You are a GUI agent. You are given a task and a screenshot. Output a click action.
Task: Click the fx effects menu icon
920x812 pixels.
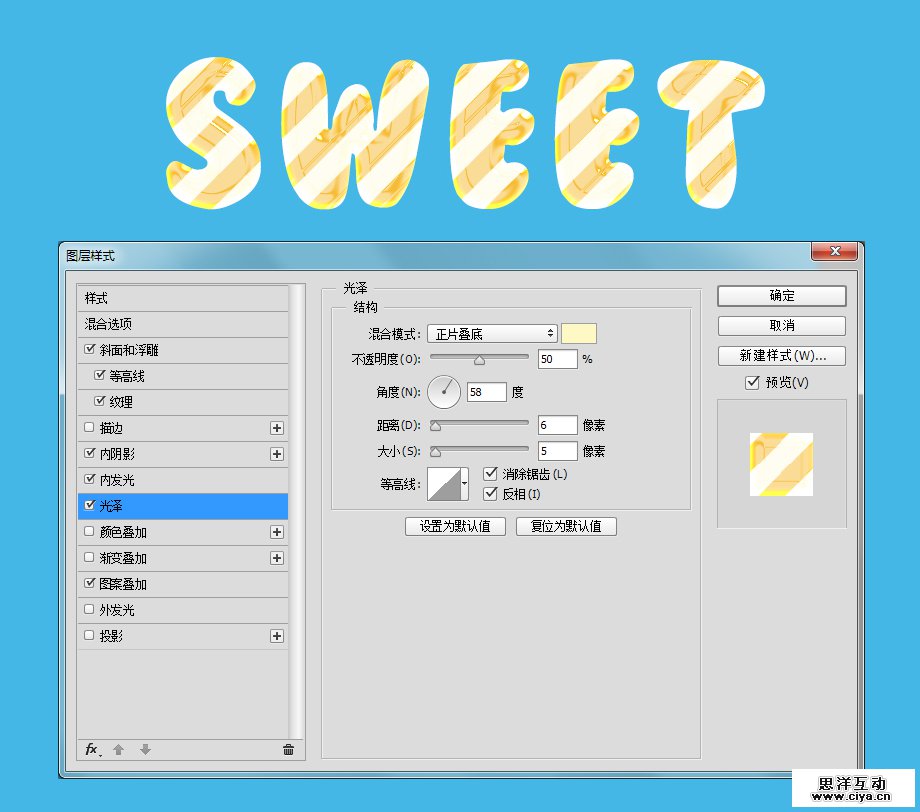(92, 749)
